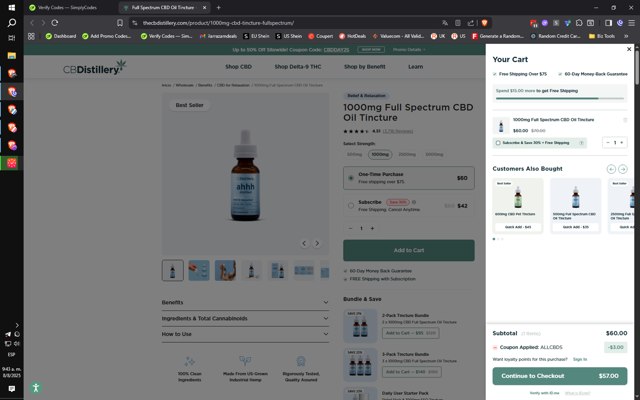Image resolution: width=640 pixels, height=400 pixels.
Task: Switch to Verify Codes SimplyCodes tab
Action: click(x=67, y=7)
